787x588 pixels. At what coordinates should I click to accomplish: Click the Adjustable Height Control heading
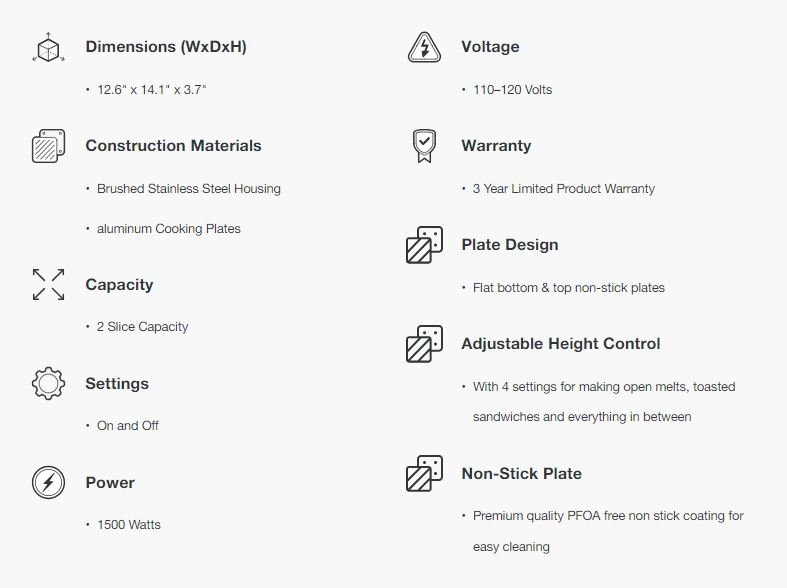coord(560,344)
